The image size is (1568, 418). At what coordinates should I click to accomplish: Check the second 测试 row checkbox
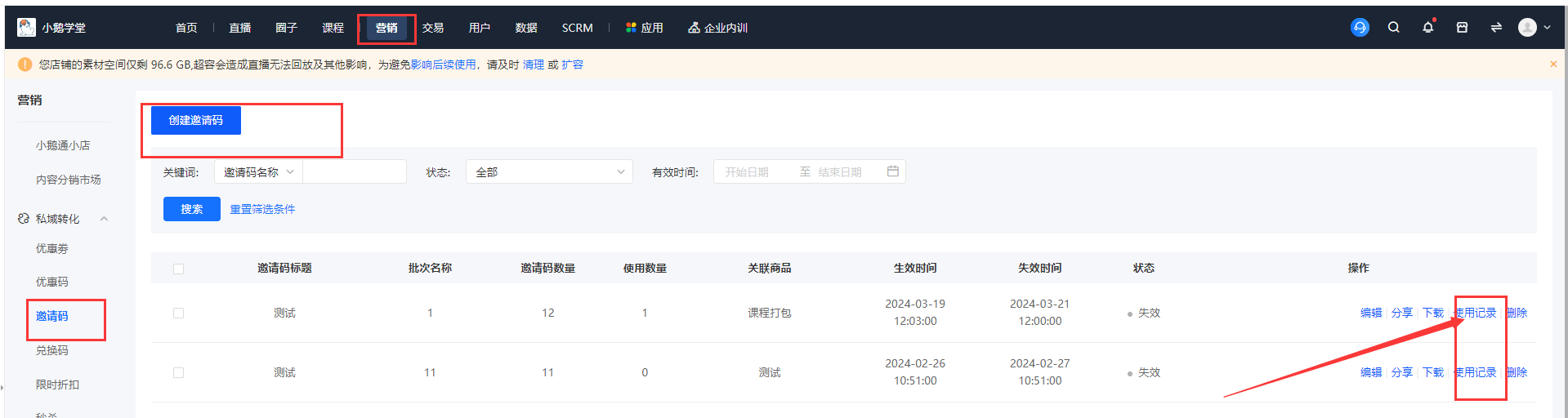(179, 373)
